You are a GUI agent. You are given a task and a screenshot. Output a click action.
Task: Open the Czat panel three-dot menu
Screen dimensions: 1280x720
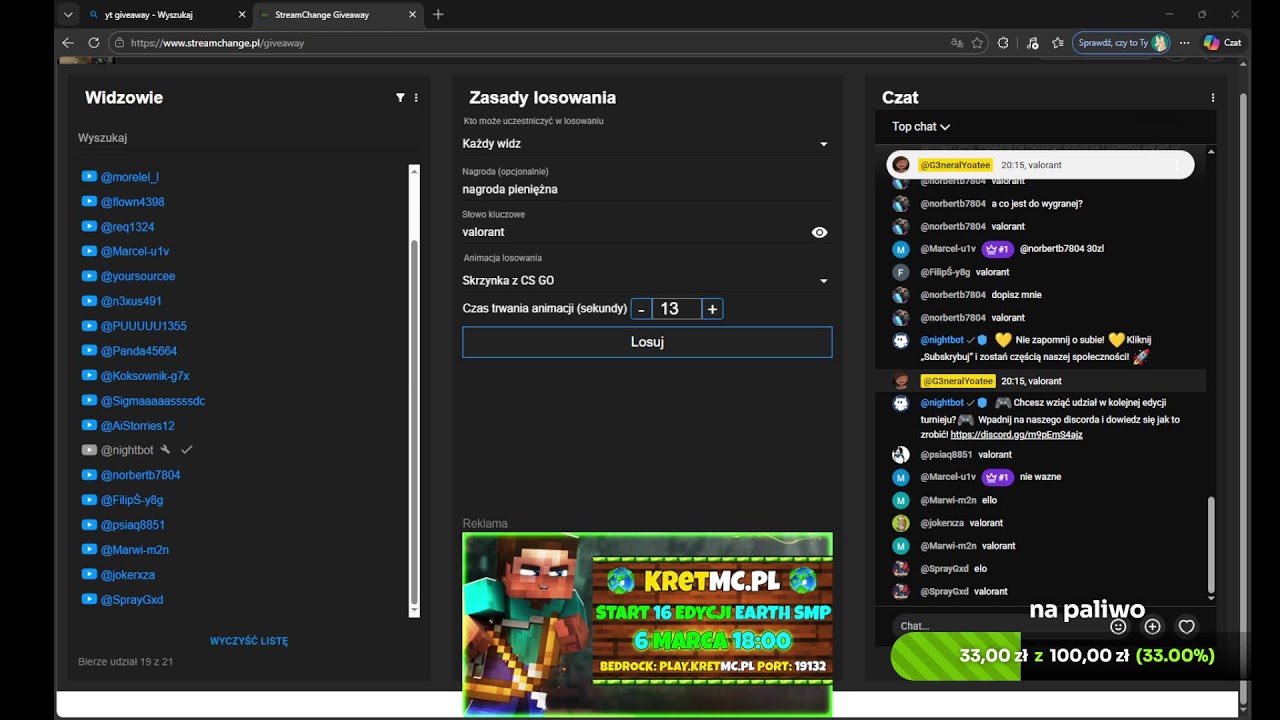(x=1213, y=98)
